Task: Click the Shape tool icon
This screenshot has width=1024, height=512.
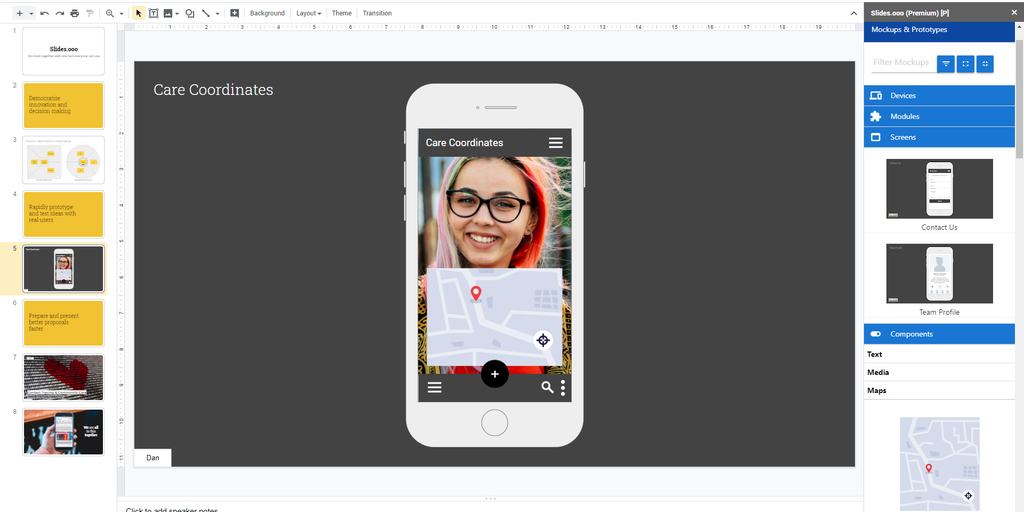Action: tap(189, 13)
